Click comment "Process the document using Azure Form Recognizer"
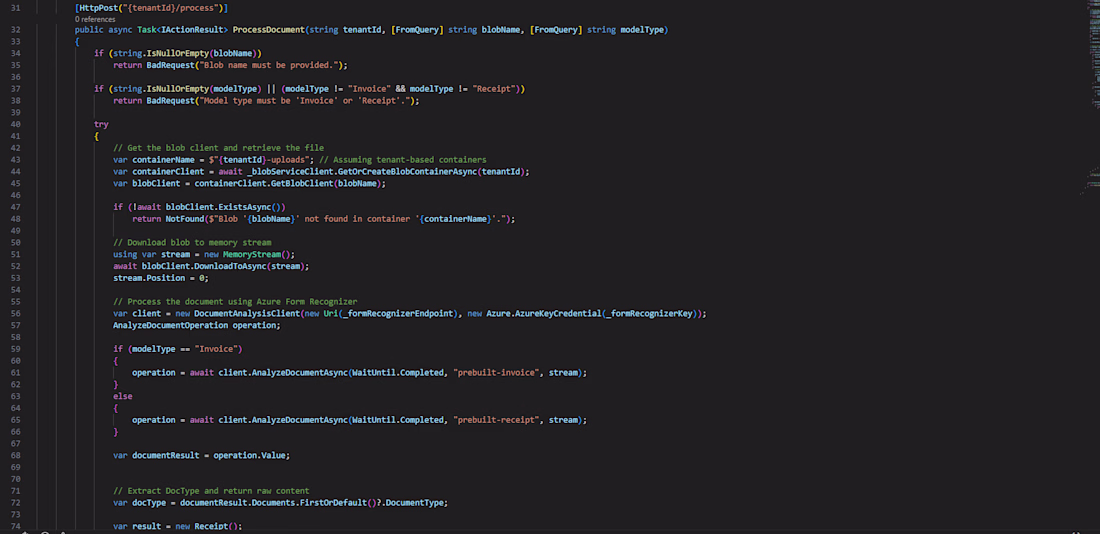Screen dimensions: 1100x534 (x=235, y=302)
